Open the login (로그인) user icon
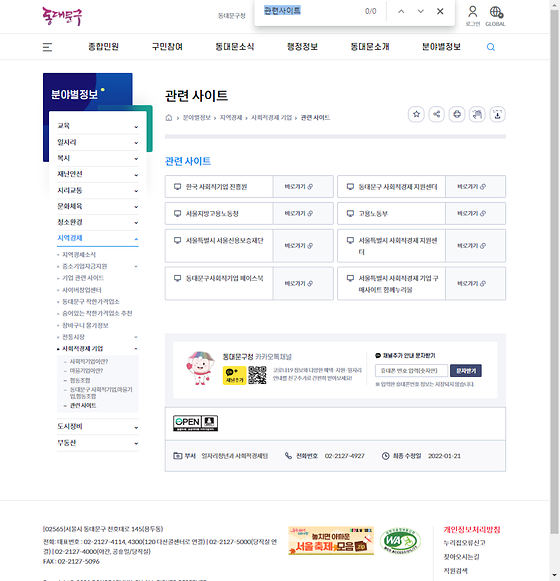This screenshot has height=581, width=560. coord(473,16)
